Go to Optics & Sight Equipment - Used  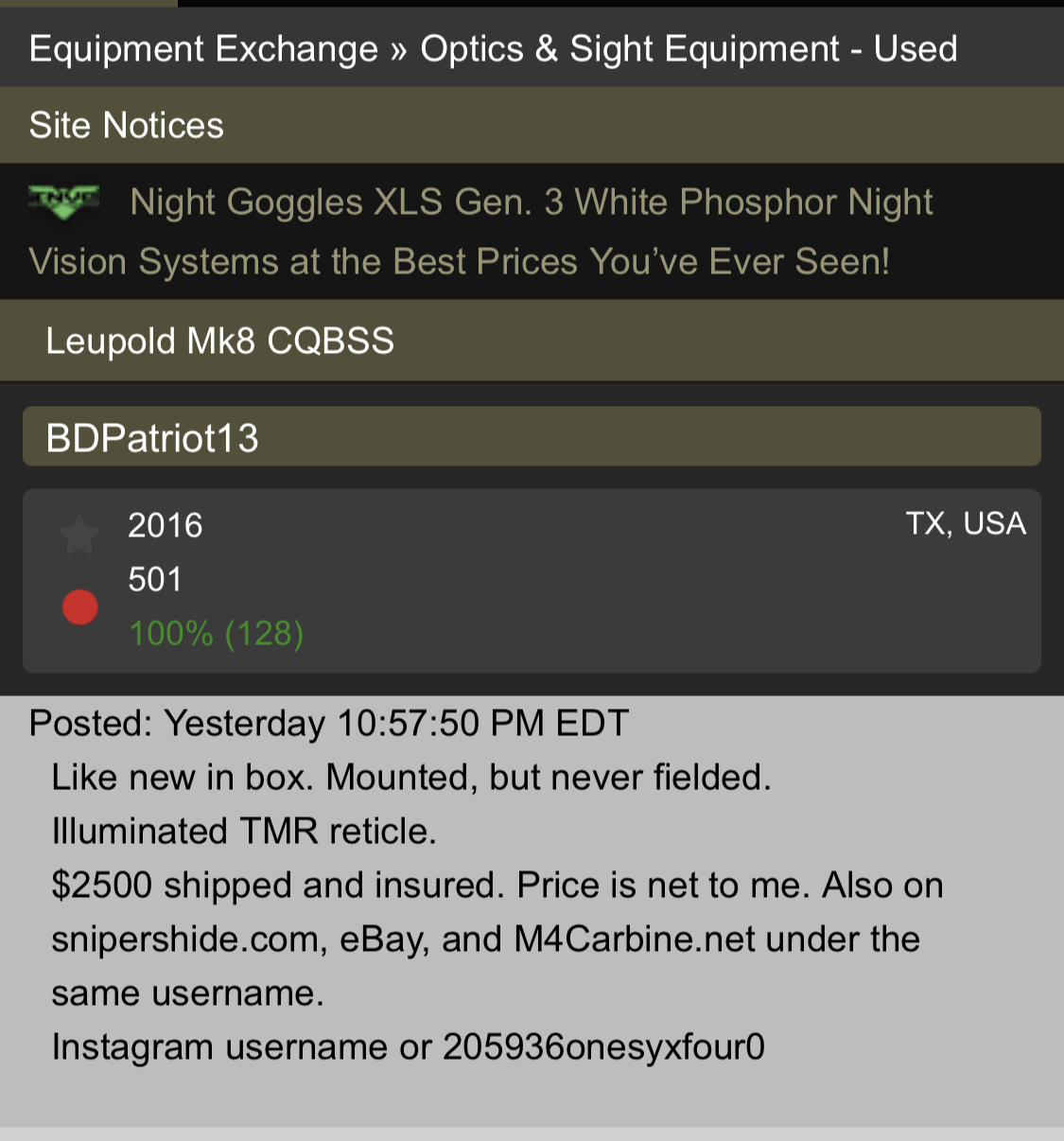(x=689, y=49)
